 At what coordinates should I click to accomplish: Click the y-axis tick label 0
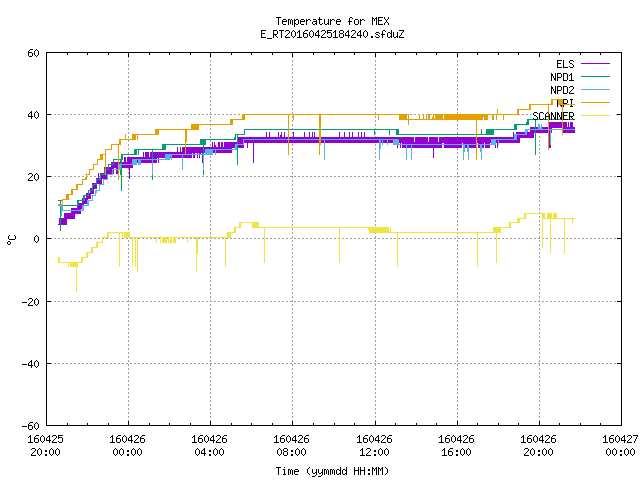point(37,239)
